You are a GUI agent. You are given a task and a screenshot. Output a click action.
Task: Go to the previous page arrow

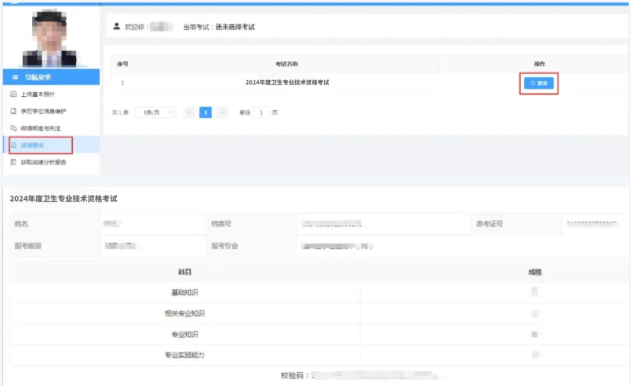click(189, 112)
